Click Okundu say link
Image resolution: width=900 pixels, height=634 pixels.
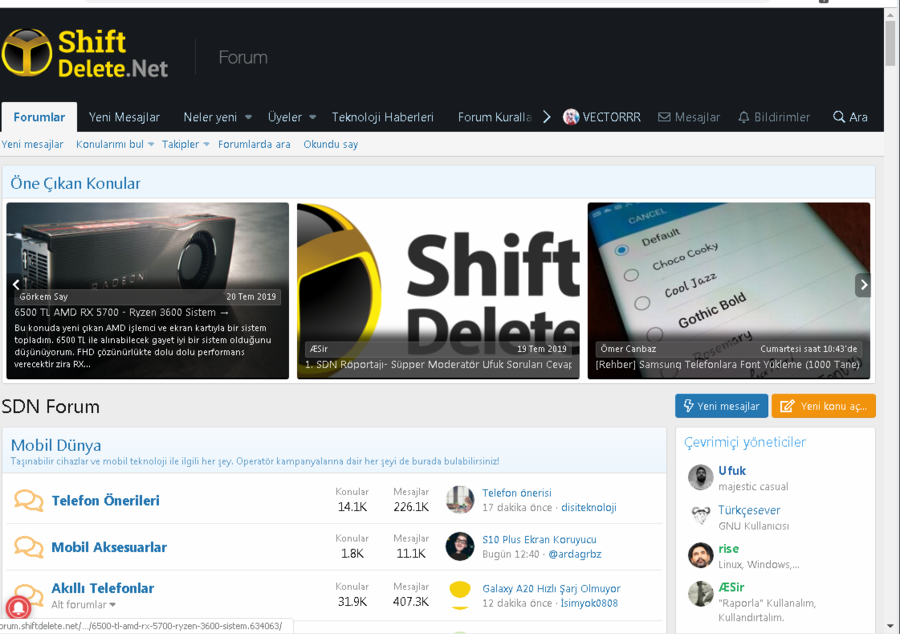331,144
